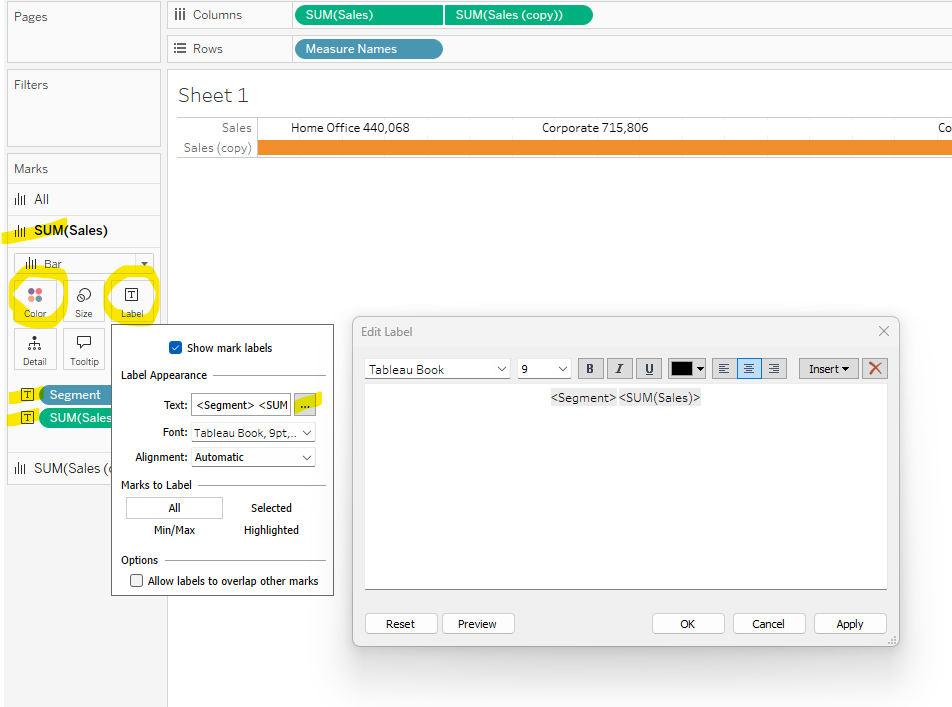Clear label text with red X
The height and width of the screenshot is (707, 952).
click(876, 369)
